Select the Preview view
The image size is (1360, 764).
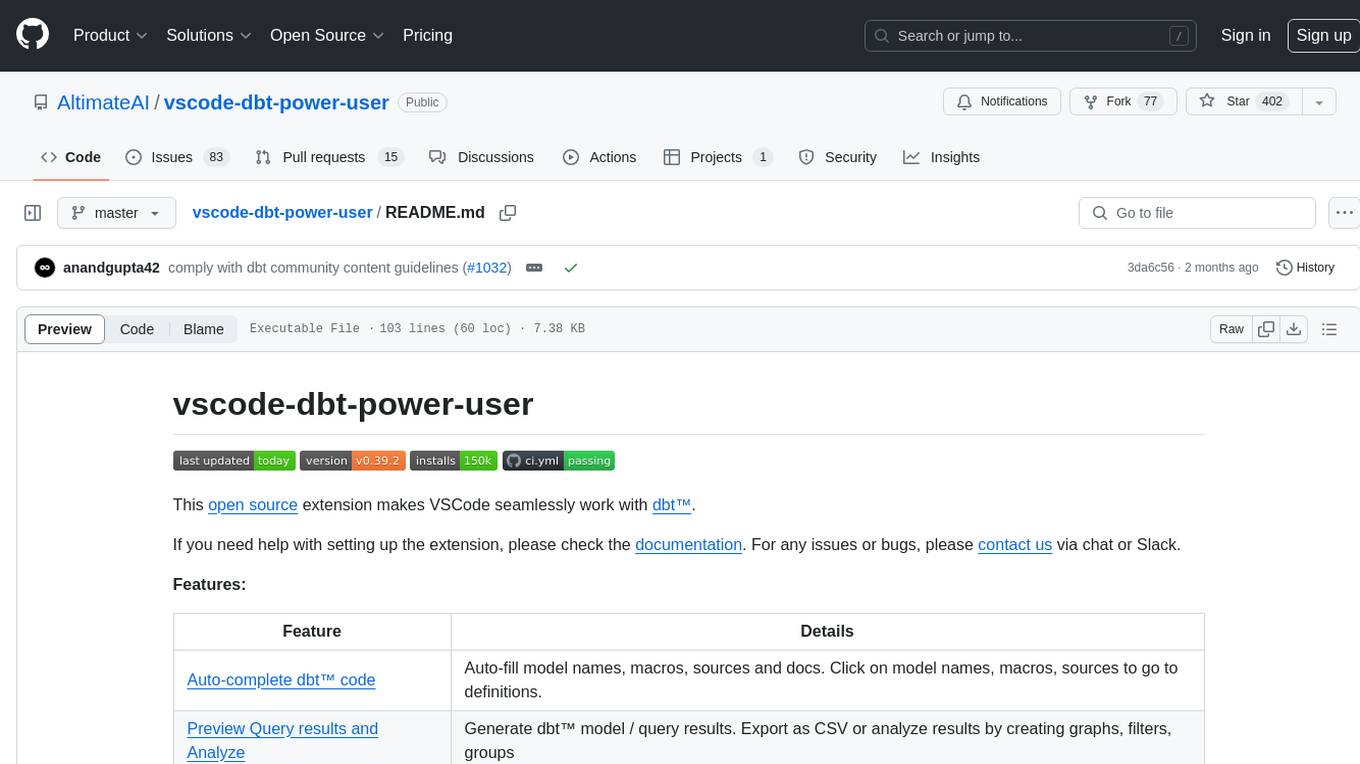65,329
